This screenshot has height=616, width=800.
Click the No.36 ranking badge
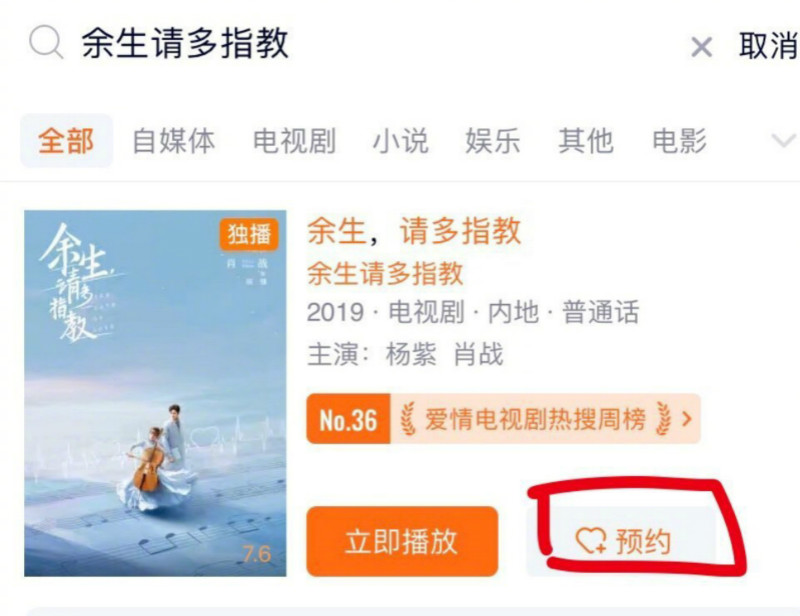point(348,419)
